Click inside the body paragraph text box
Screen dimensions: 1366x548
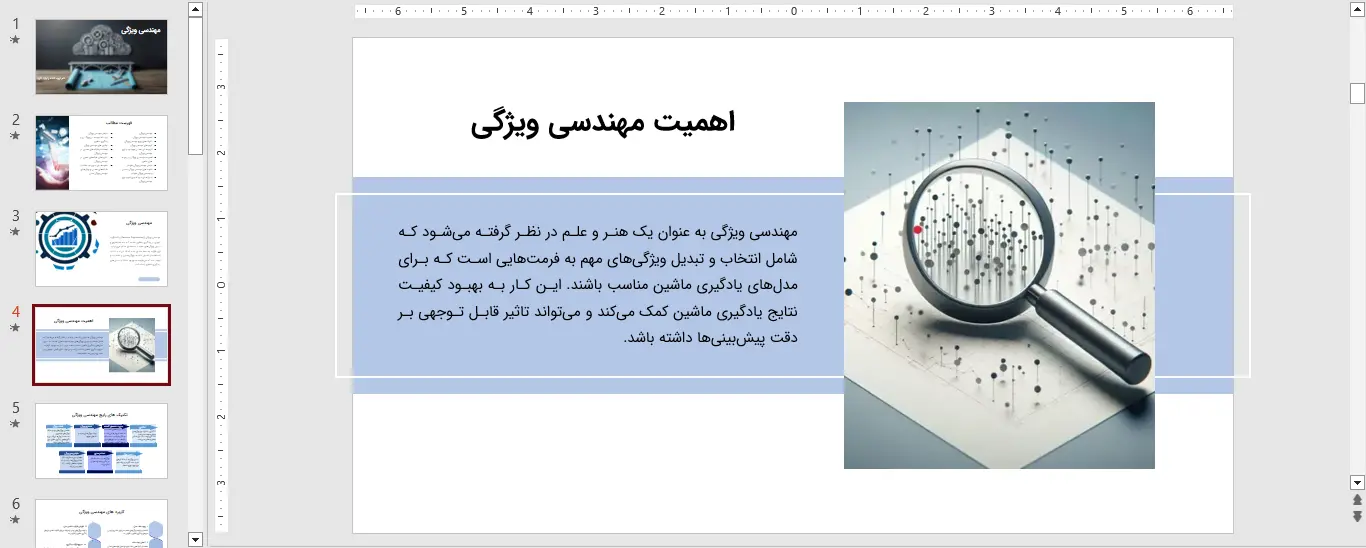(x=597, y=285)
